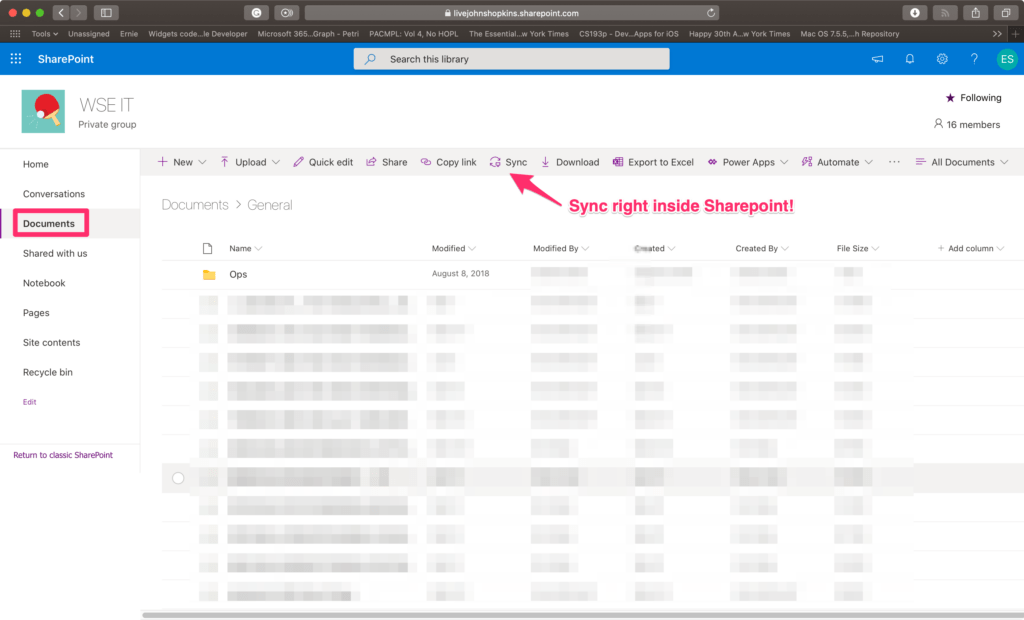This screenshot has width=1024, height=620.
Task: Open the Name column header menu
Action: [x=246, y=248]
